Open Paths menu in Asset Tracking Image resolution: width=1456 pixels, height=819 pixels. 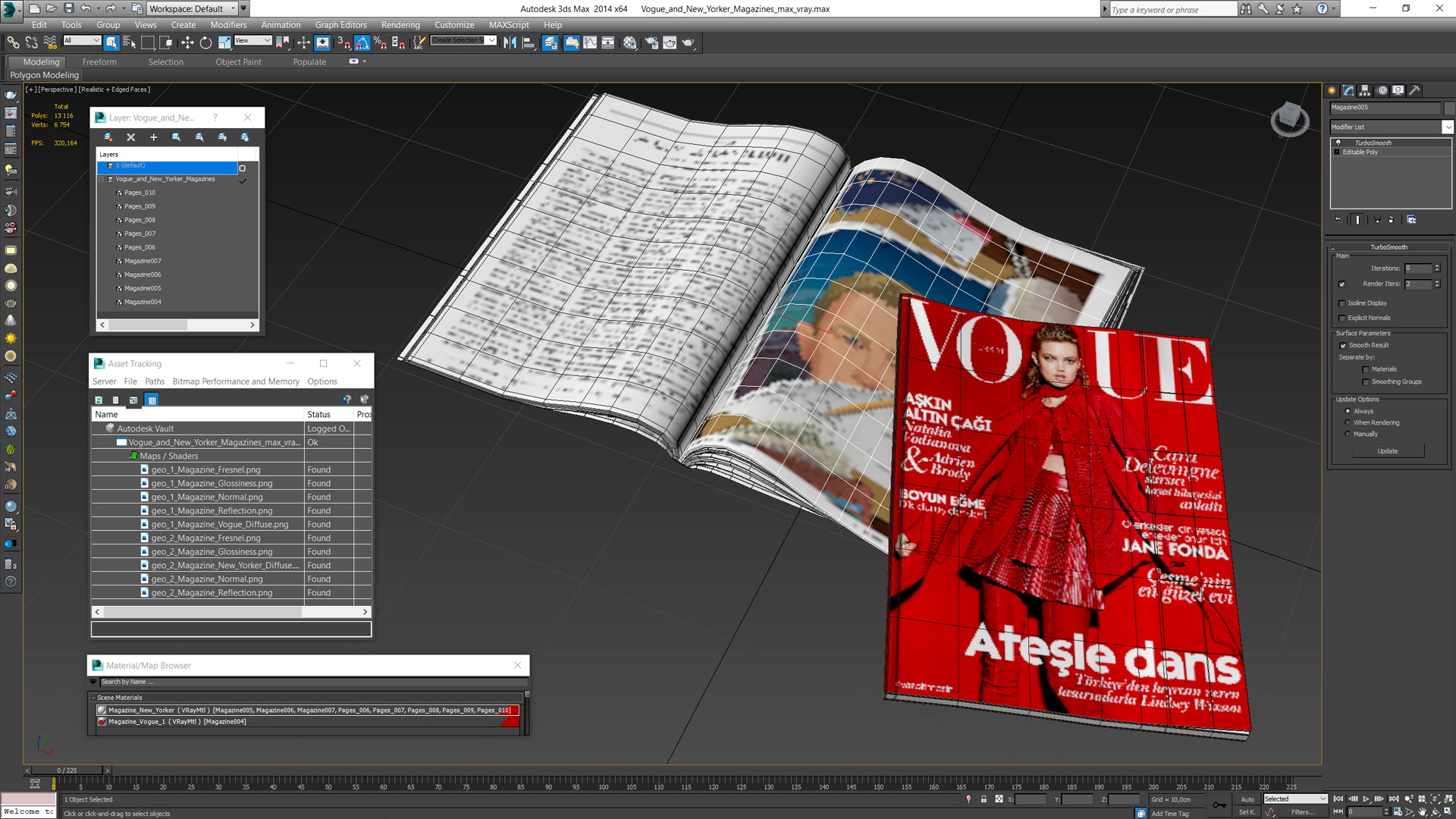coord(155,381)
